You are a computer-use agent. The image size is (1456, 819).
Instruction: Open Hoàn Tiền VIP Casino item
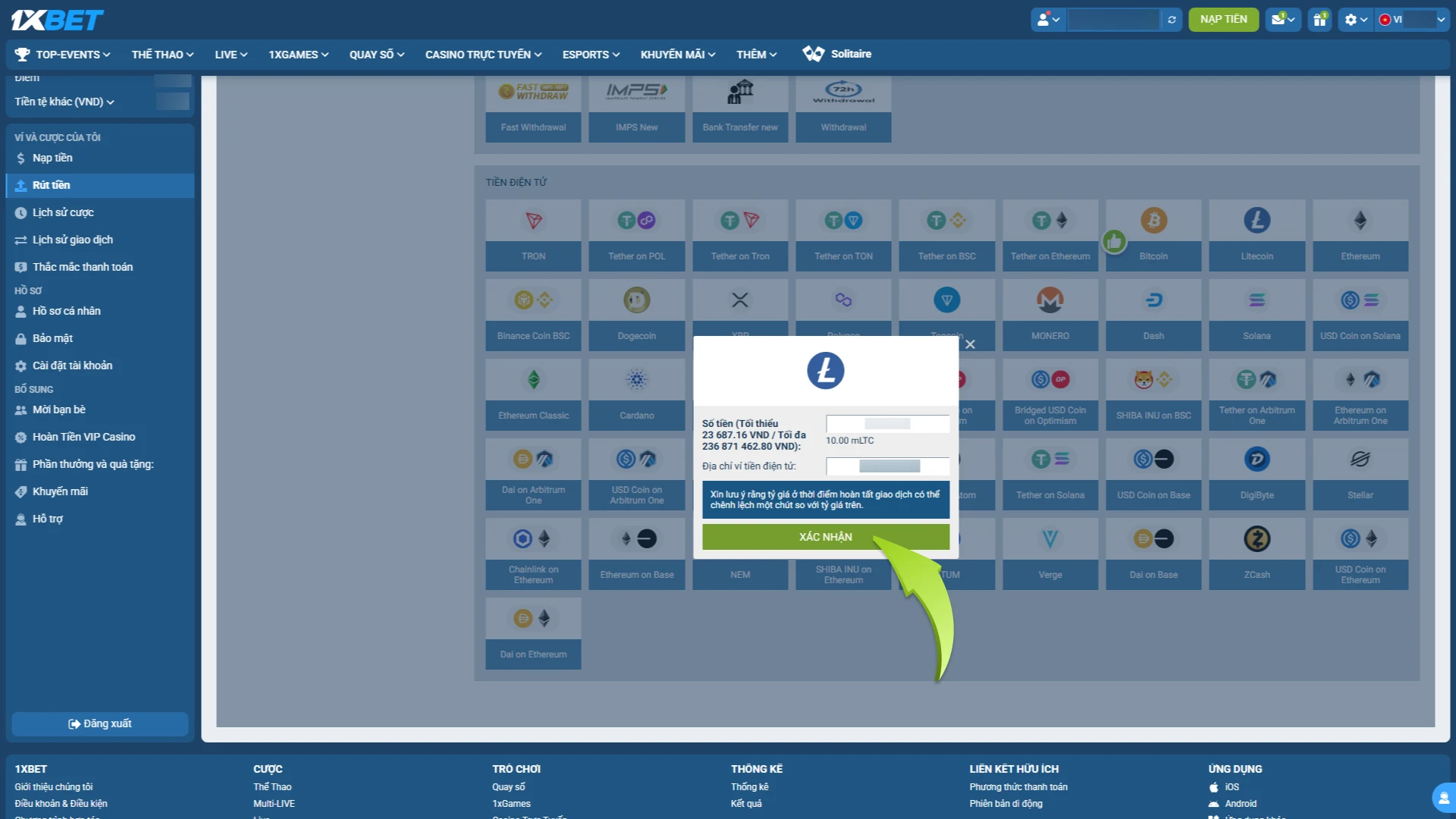click(99, 437)
